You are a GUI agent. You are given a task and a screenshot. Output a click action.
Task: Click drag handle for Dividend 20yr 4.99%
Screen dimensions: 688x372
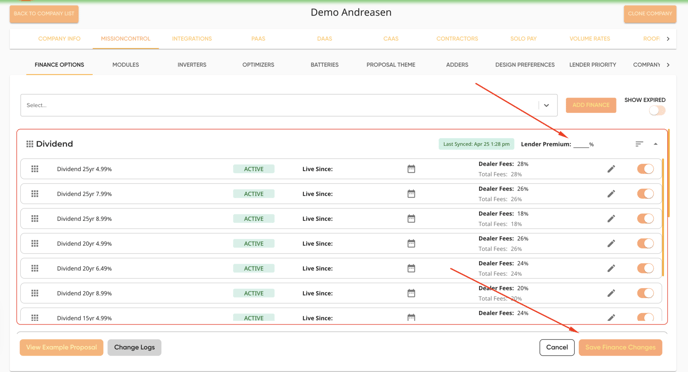coord(35,243)
